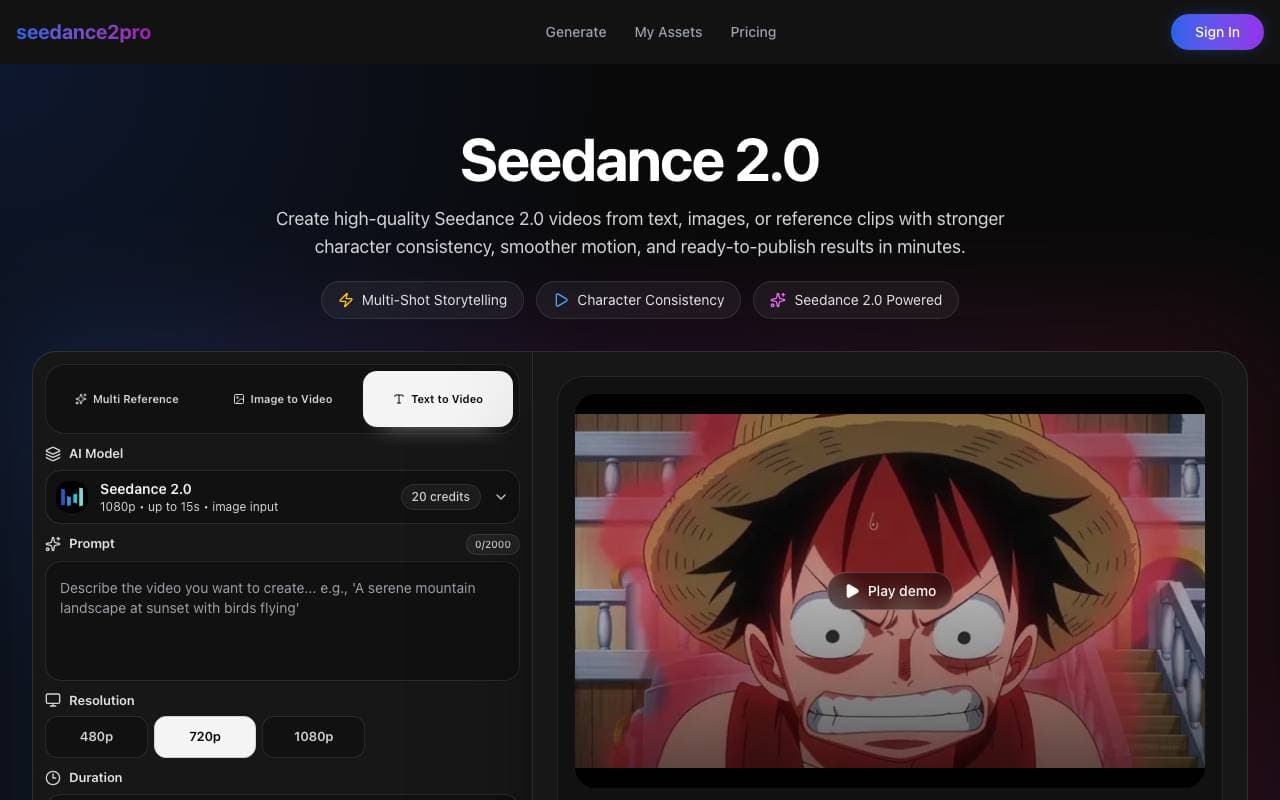Click the play triangle icon in Character Consistency badge
Viewport: 1280px width, 800px height.
(x=561, y=300)
